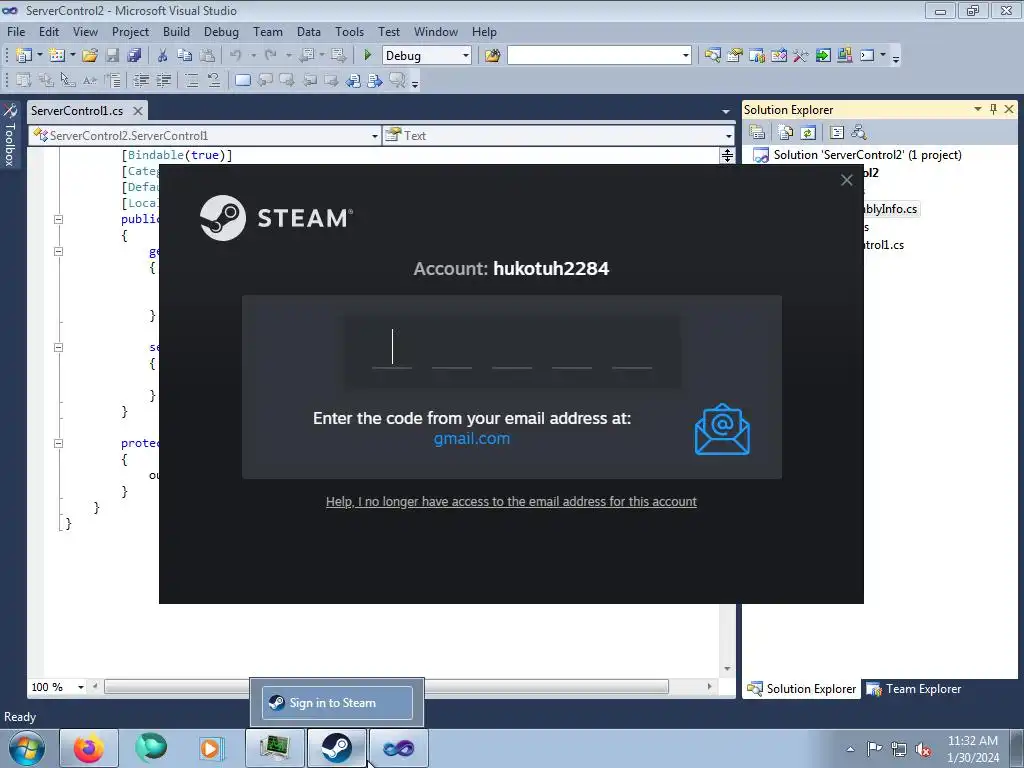
Task: Open the Properties Window toolbar icon
Action: [735, 56]
